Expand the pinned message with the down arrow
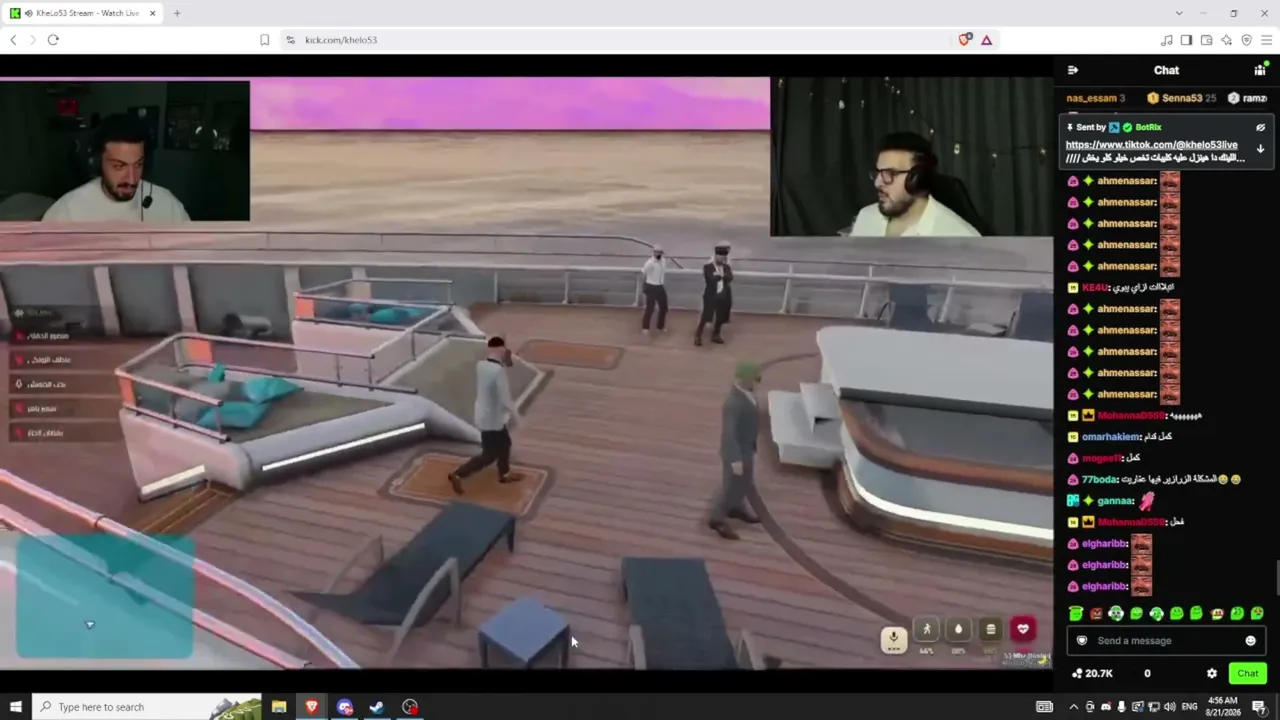Image resolution: width=1280 pixels, height=720 pixels. tap(1260, 149)
